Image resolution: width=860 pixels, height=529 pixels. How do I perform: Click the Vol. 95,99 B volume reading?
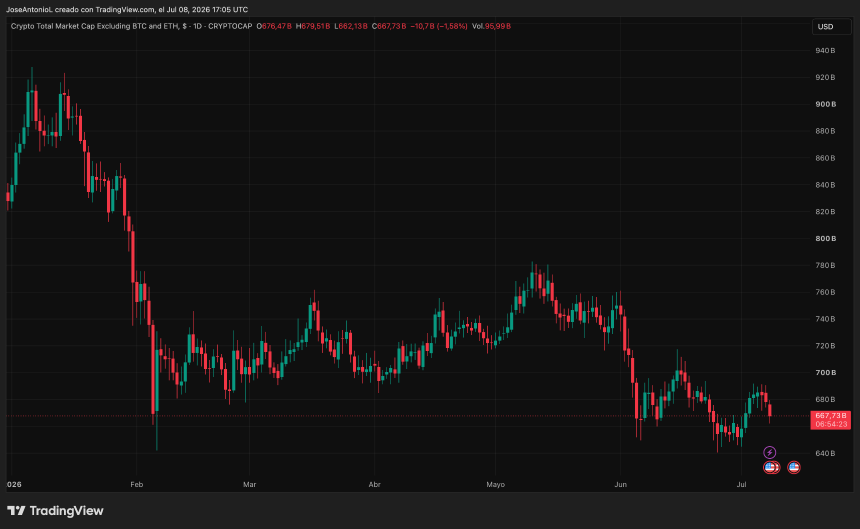(x=491, y=26)
